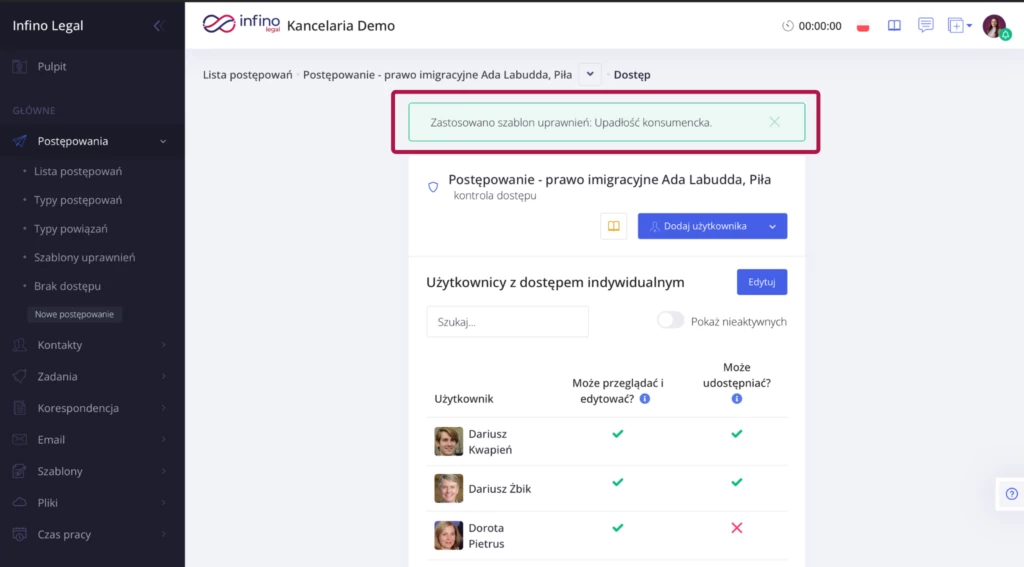Start the work timer clock icon

pos(788,26)
